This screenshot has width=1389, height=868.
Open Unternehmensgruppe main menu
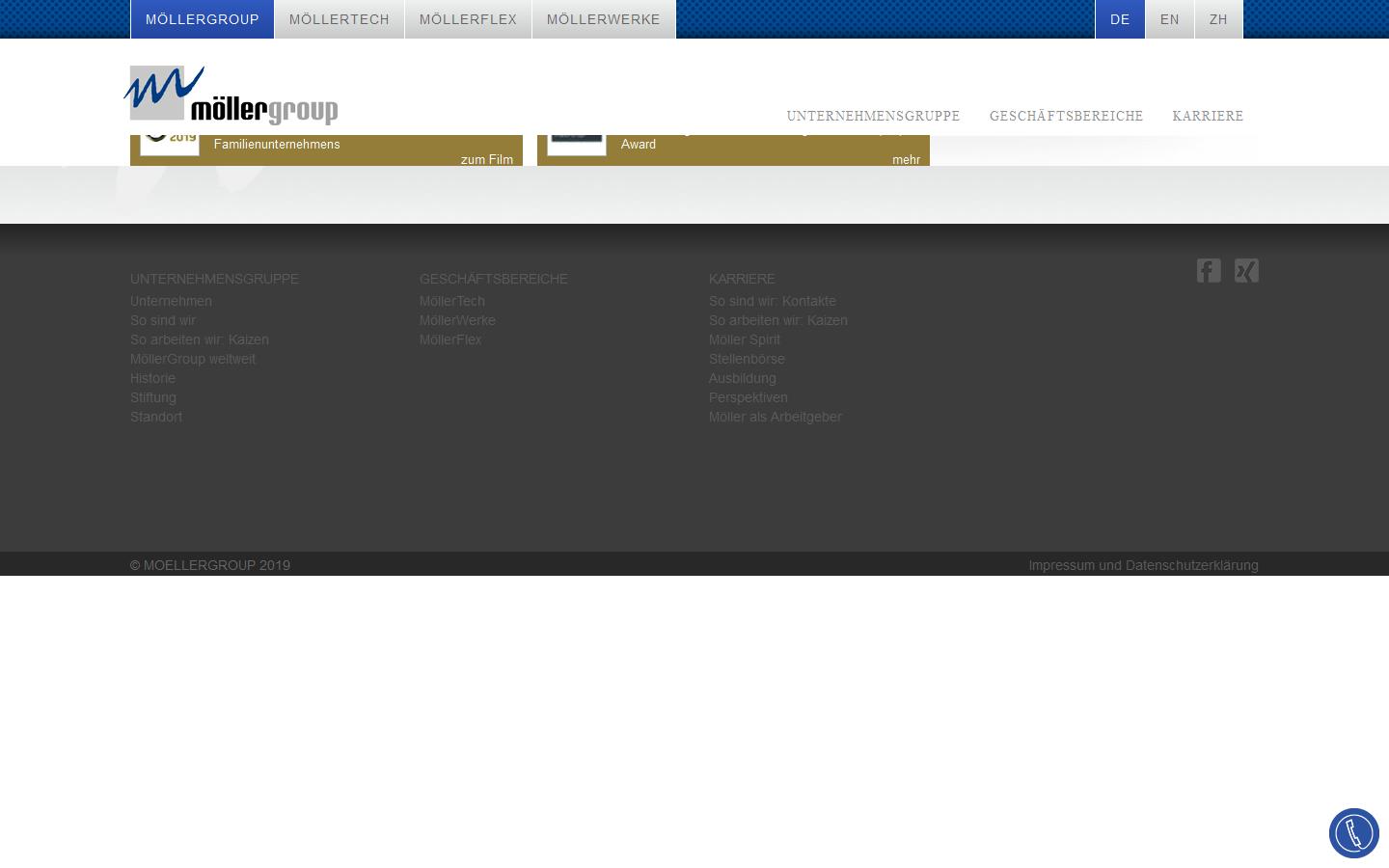pyautogui.click(x=873, y=116)
